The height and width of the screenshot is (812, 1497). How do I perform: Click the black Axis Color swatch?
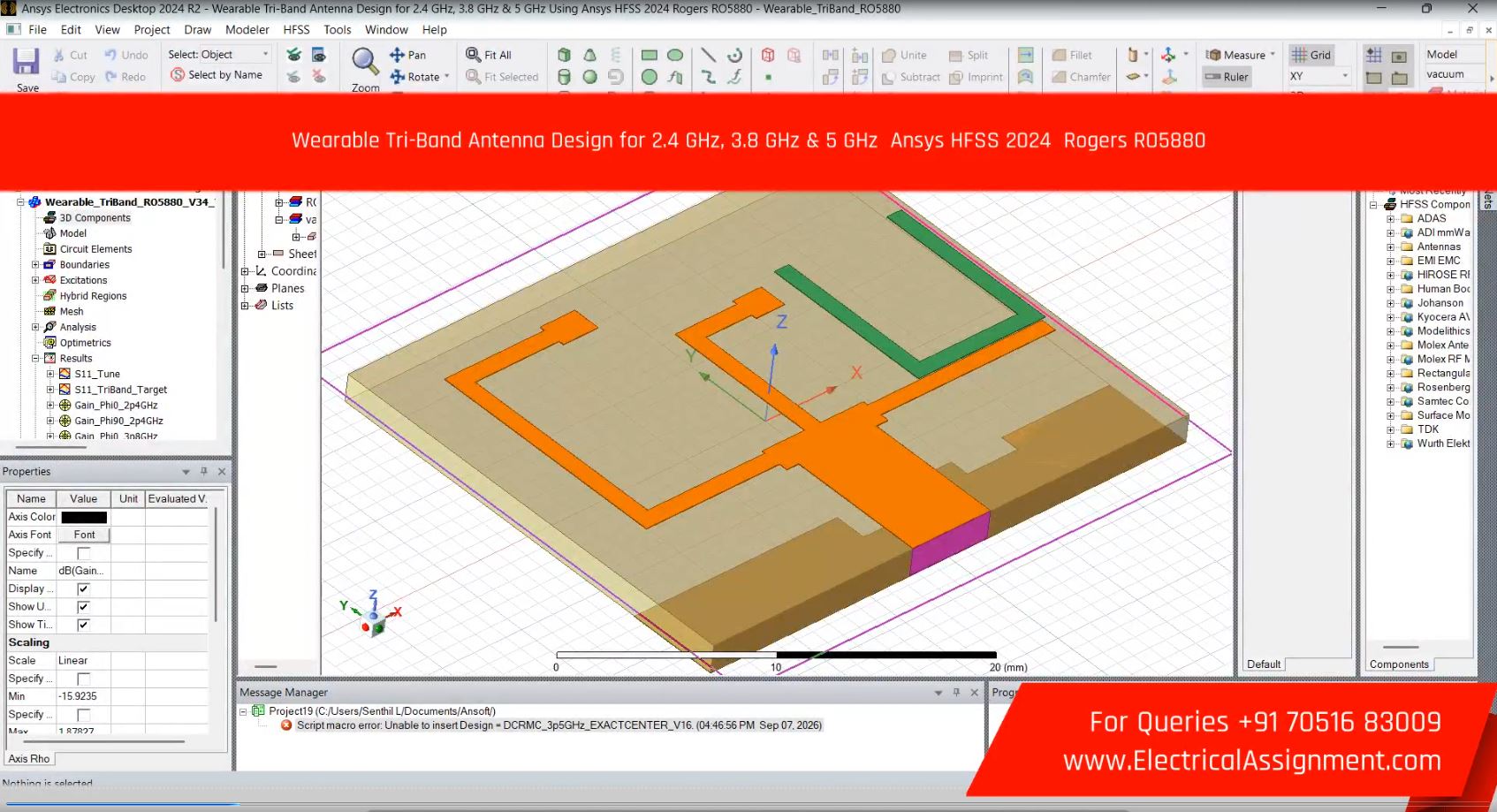(84, 517)
